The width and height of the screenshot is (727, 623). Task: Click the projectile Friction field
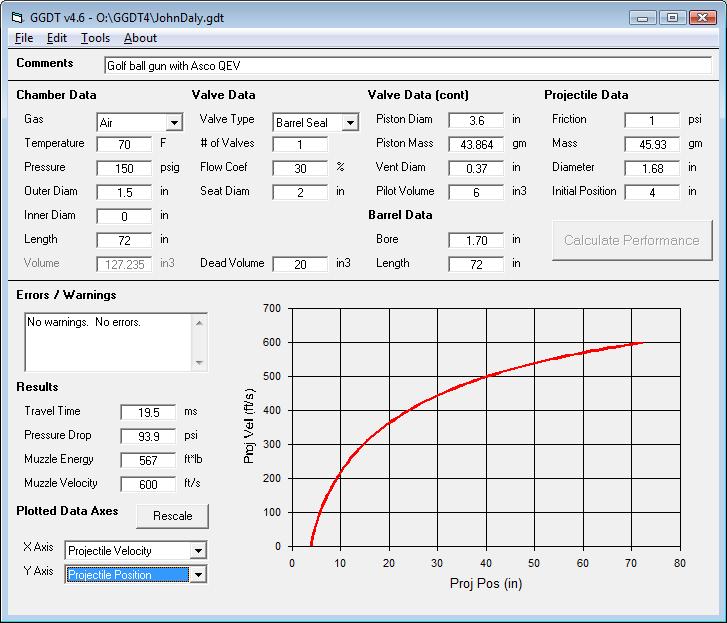(652, 120)
